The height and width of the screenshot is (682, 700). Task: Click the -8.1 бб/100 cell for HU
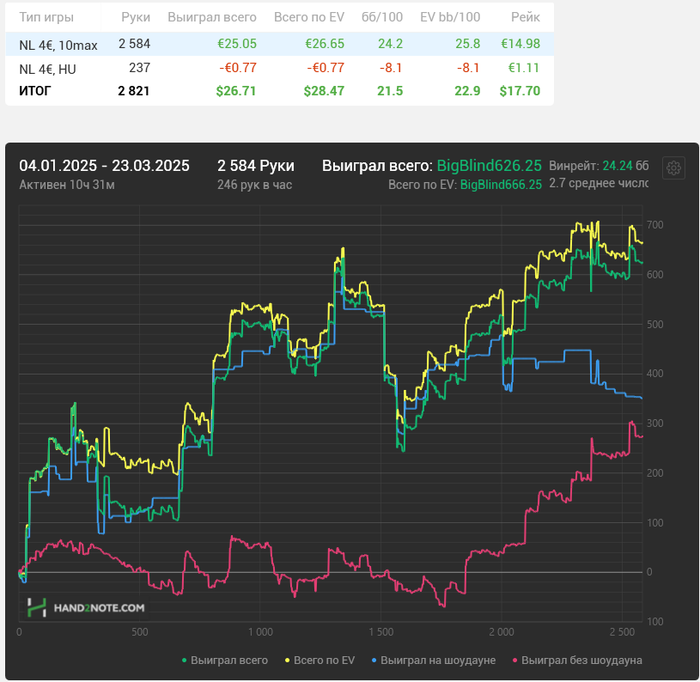(x=391, y=68)
